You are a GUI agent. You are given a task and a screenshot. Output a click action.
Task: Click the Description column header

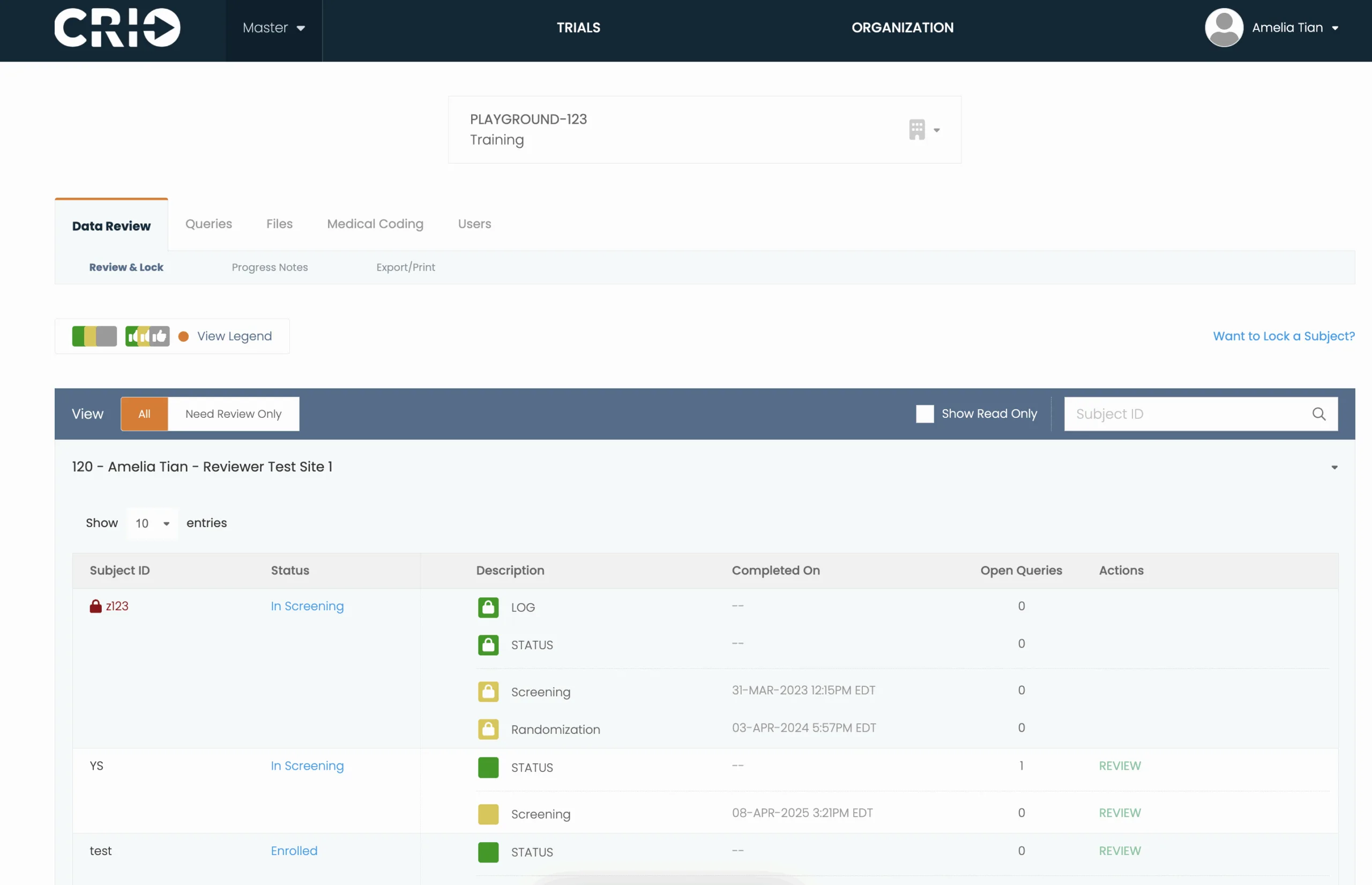click(x=510, y=571)
